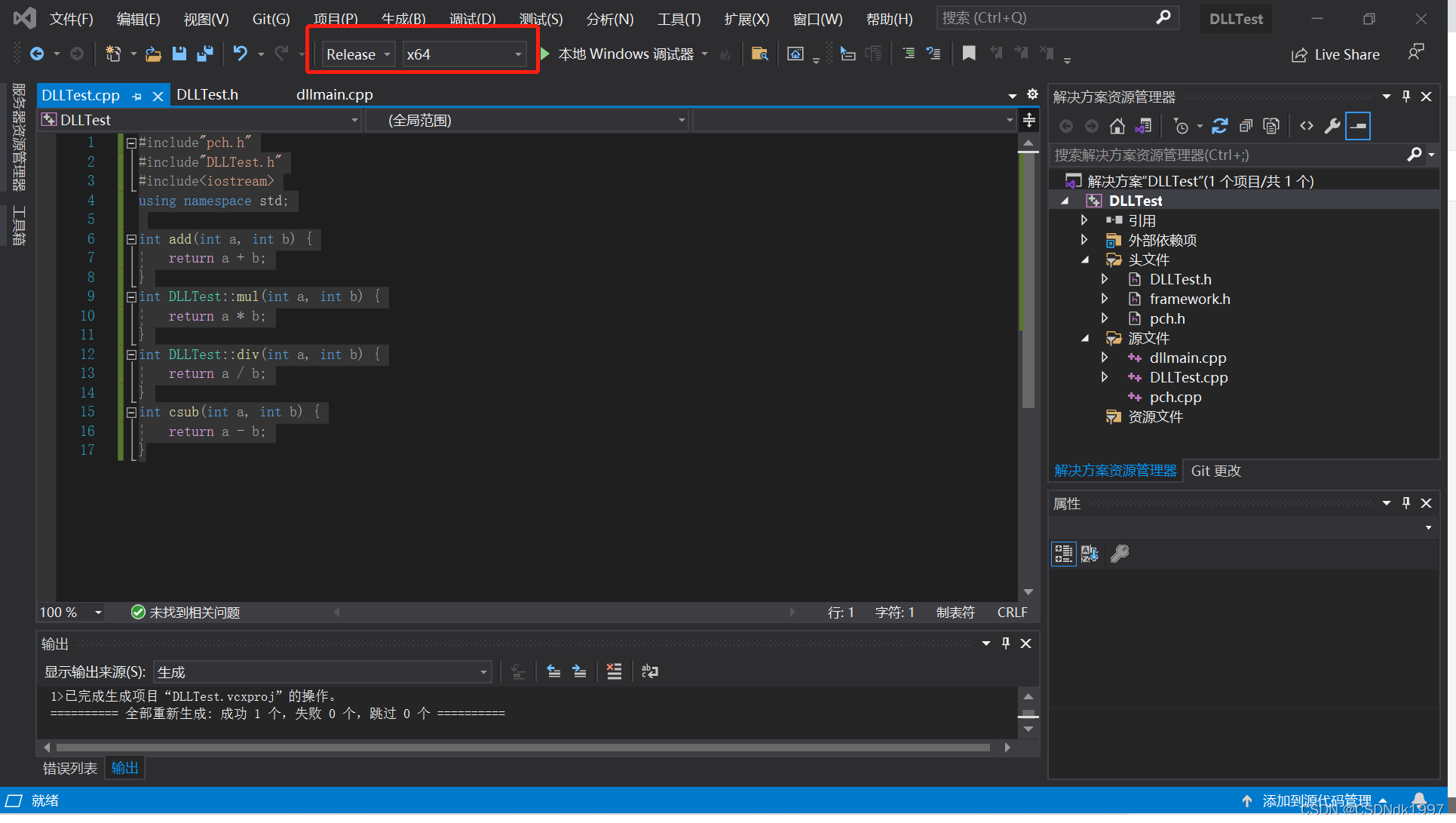The image size is (1456, 823).
Task: Create a new project from the toolbar icon
Action: pyautogui.click(x=113, y=54)
